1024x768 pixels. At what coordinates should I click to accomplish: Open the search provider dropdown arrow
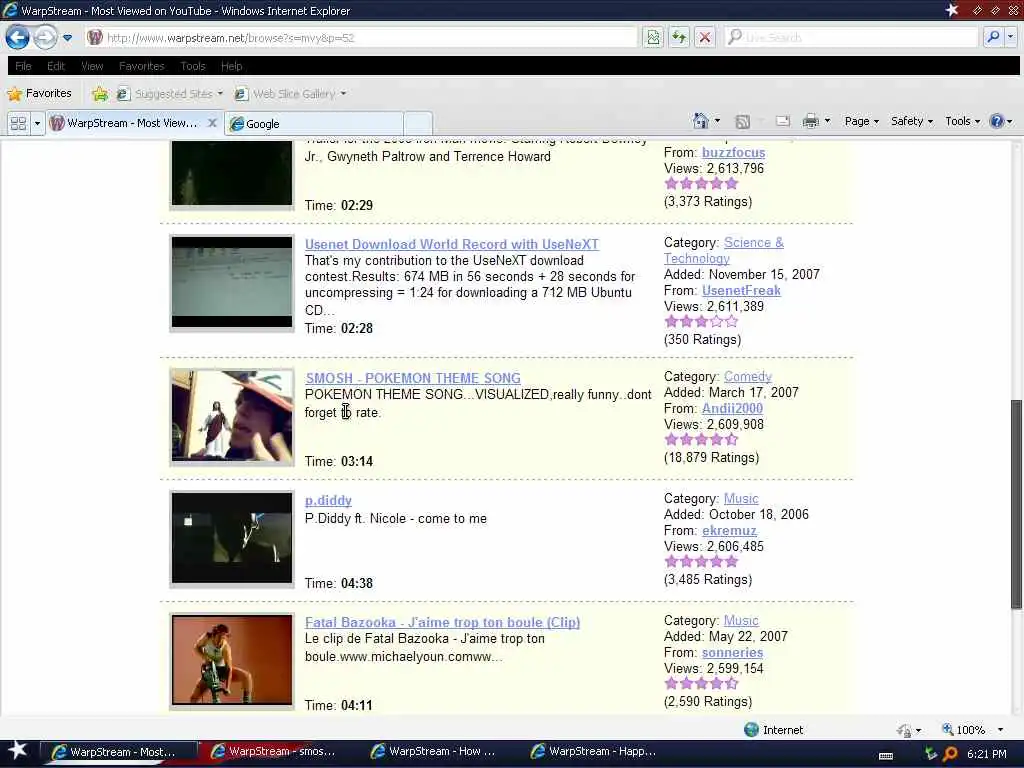point(1010,37)
